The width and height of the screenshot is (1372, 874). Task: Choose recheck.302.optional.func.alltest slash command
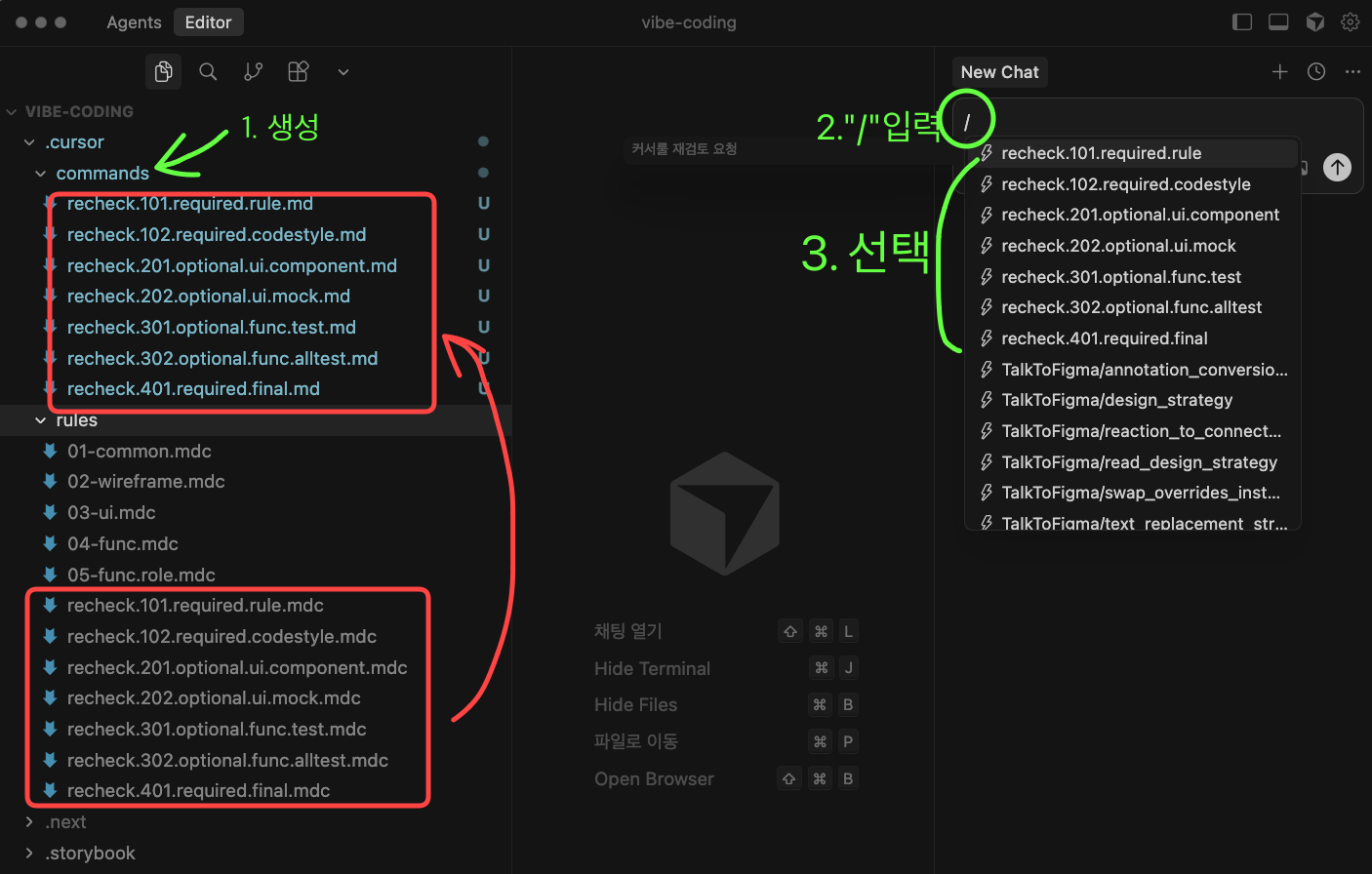pos(1133,307)
